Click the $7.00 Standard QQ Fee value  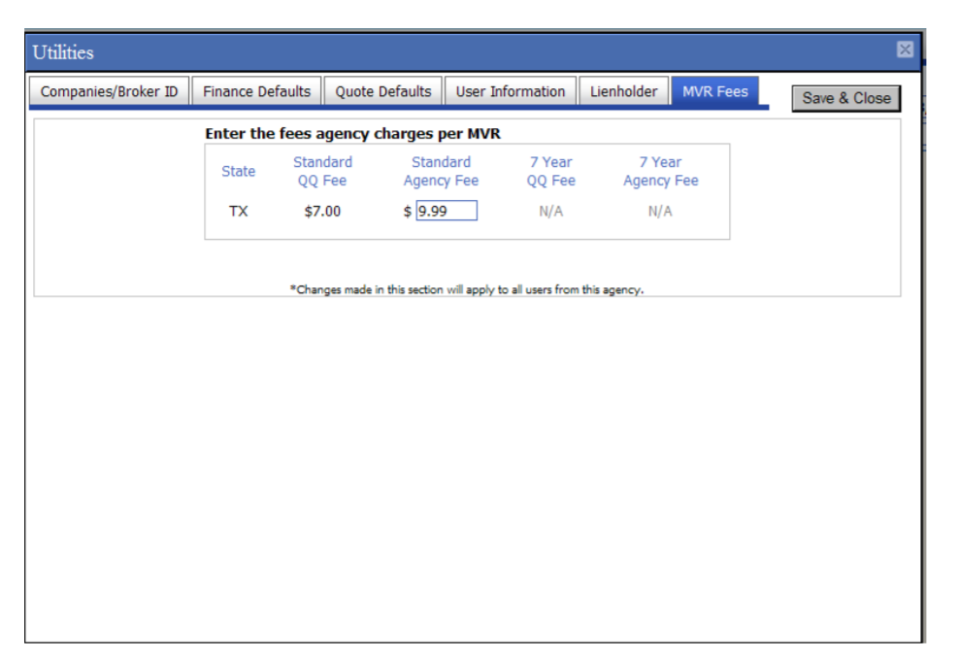pyautogui.click(x=322, y=211)
